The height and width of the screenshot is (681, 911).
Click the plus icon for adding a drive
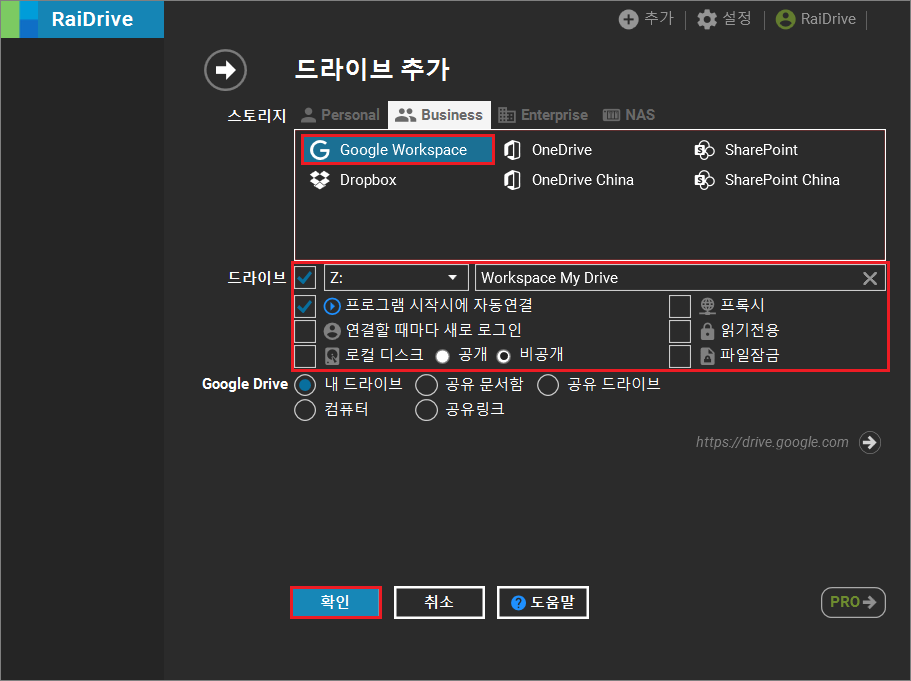coord(628,19)
